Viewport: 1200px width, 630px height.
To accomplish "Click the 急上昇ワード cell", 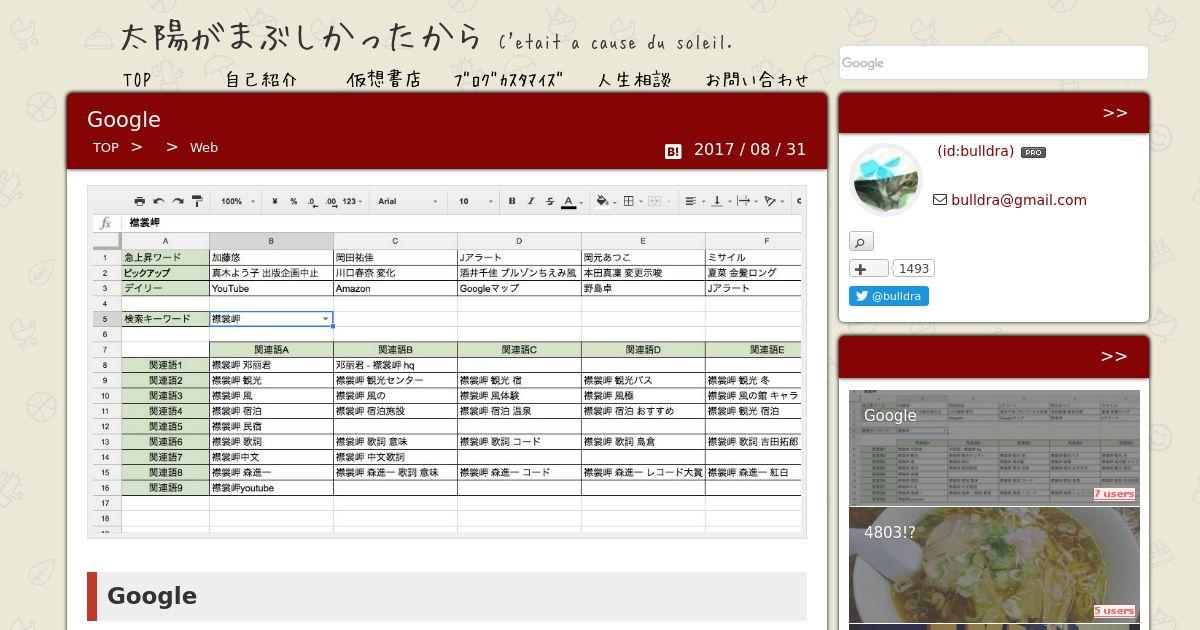I will 166,257.
